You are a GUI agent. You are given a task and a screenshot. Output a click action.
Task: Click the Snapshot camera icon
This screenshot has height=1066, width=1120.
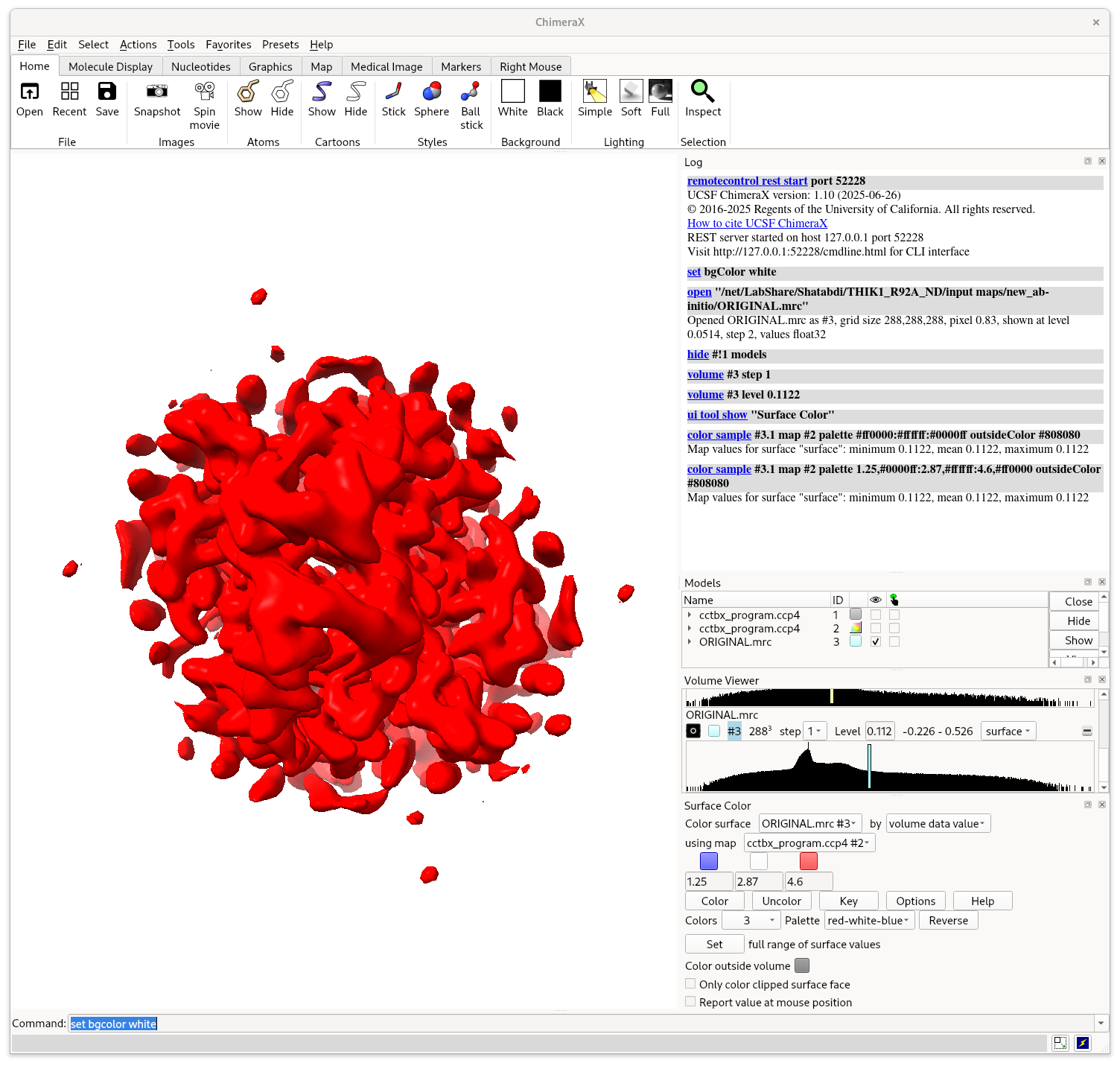pos(157,92)
